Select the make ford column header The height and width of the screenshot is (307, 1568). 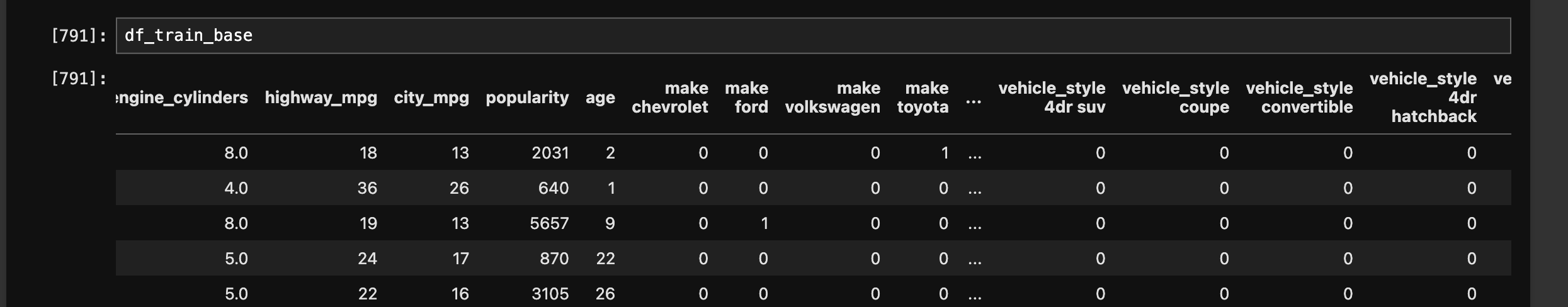click(x=747, y=98)
